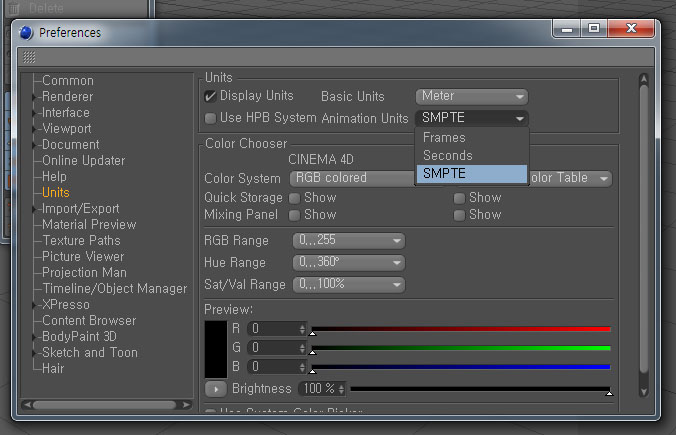The image size is (676, 435).
Task: Select Help in the preferences tree
Action: click(x=54, y=177)
